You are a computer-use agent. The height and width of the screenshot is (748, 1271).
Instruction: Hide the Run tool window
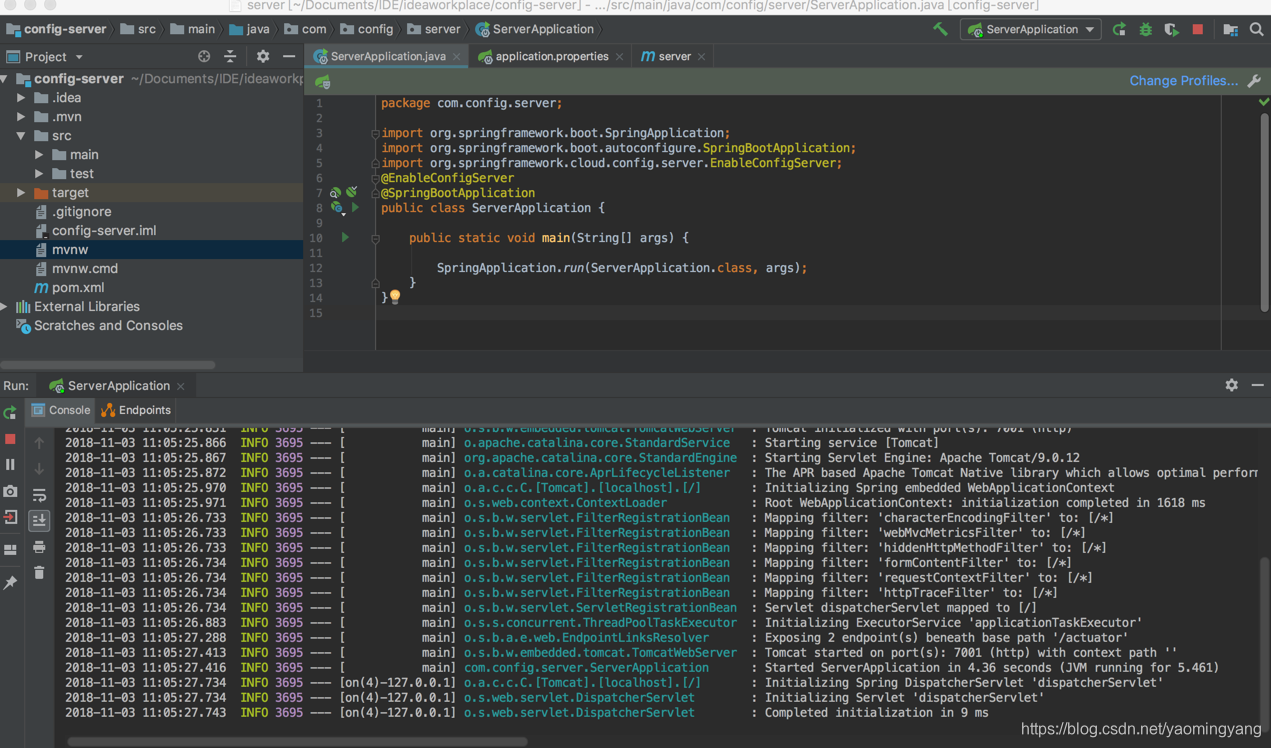coord(1257,385)
